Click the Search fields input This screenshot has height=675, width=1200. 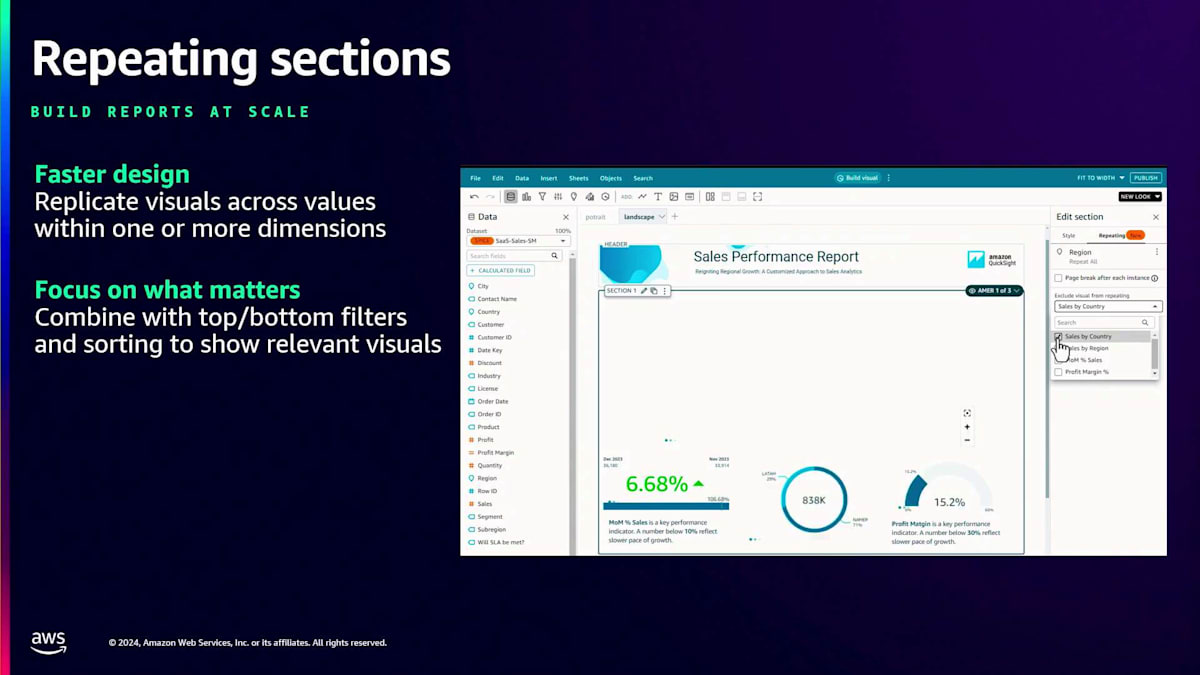(x=513, y=256)
